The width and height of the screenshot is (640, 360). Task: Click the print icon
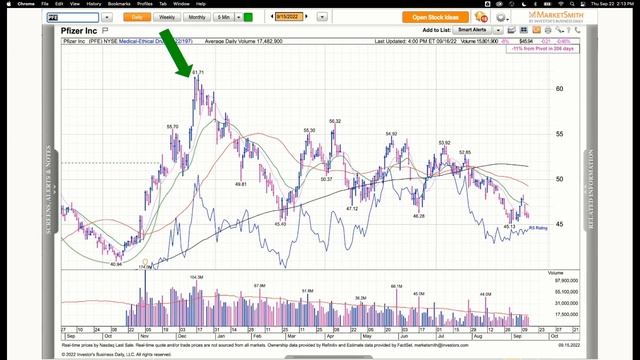pyautogui.click(x=548, y=30)
